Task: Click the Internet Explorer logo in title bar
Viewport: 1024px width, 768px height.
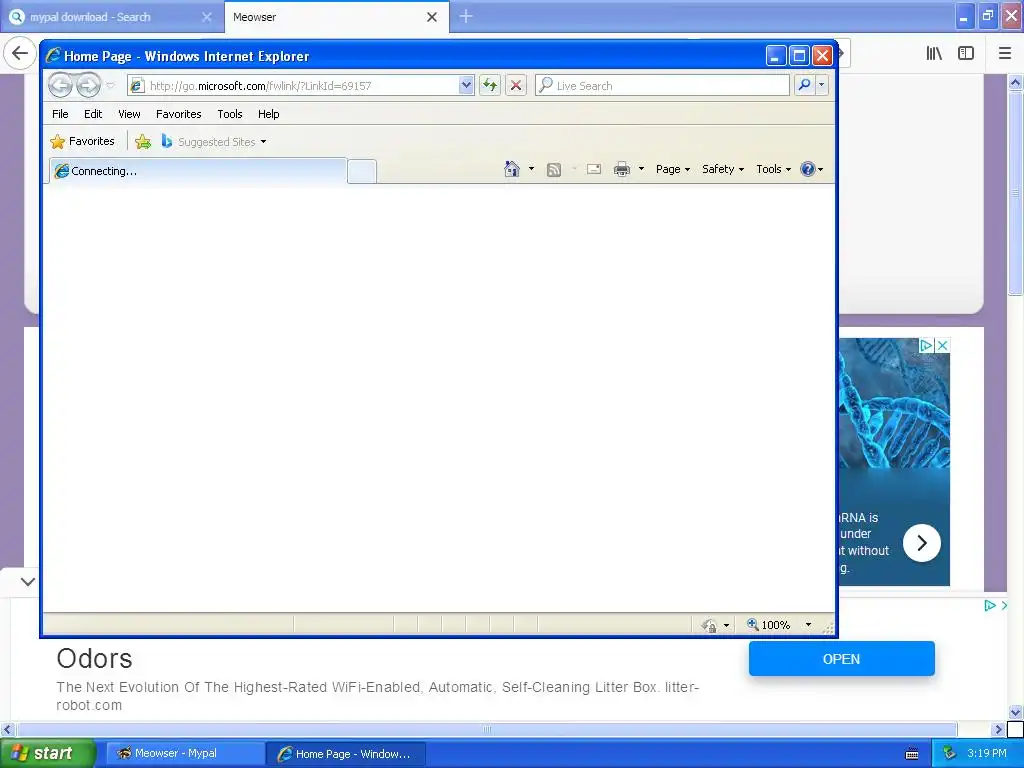Action: [x=53, y=56]
